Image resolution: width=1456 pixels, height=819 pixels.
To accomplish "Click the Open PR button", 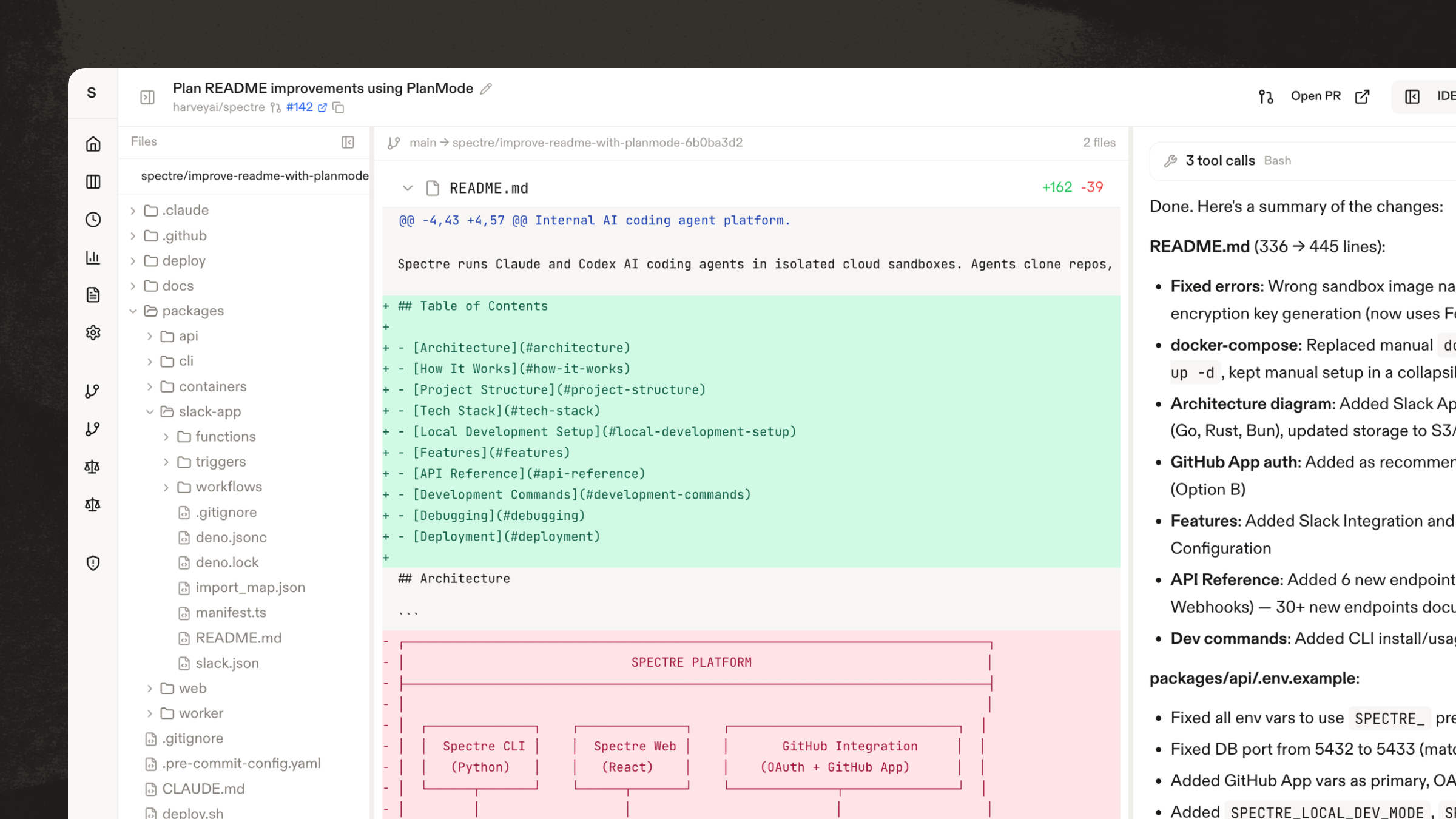I will 1316,96.
